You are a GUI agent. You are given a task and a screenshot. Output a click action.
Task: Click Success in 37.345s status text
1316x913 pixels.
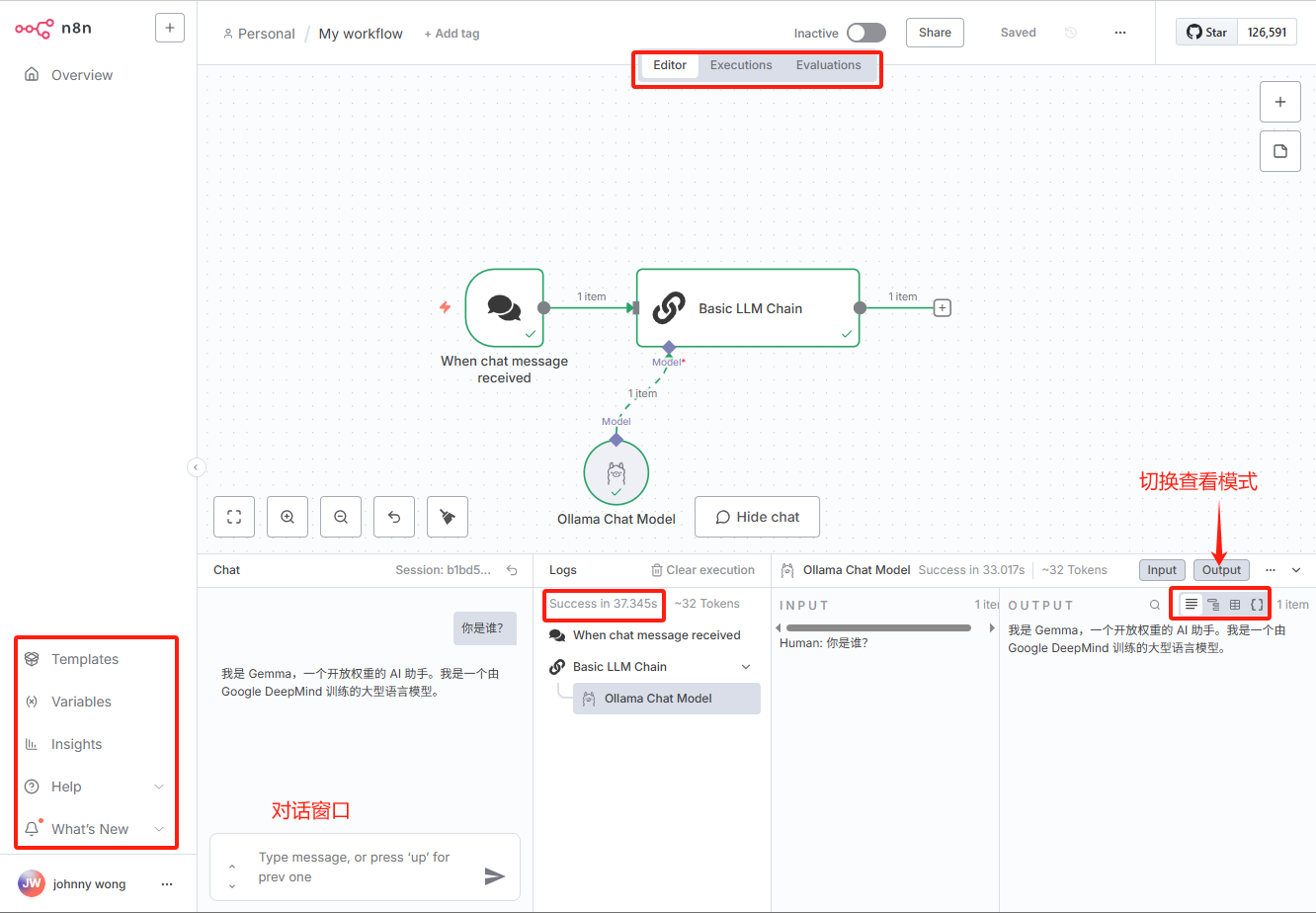pos(603,604)
